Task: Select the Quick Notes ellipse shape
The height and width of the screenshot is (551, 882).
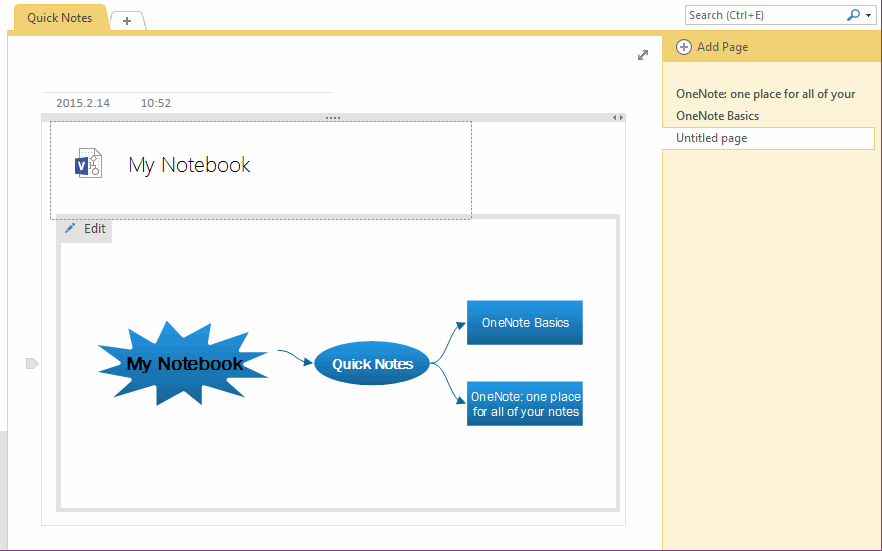Action: click(372, 364)
